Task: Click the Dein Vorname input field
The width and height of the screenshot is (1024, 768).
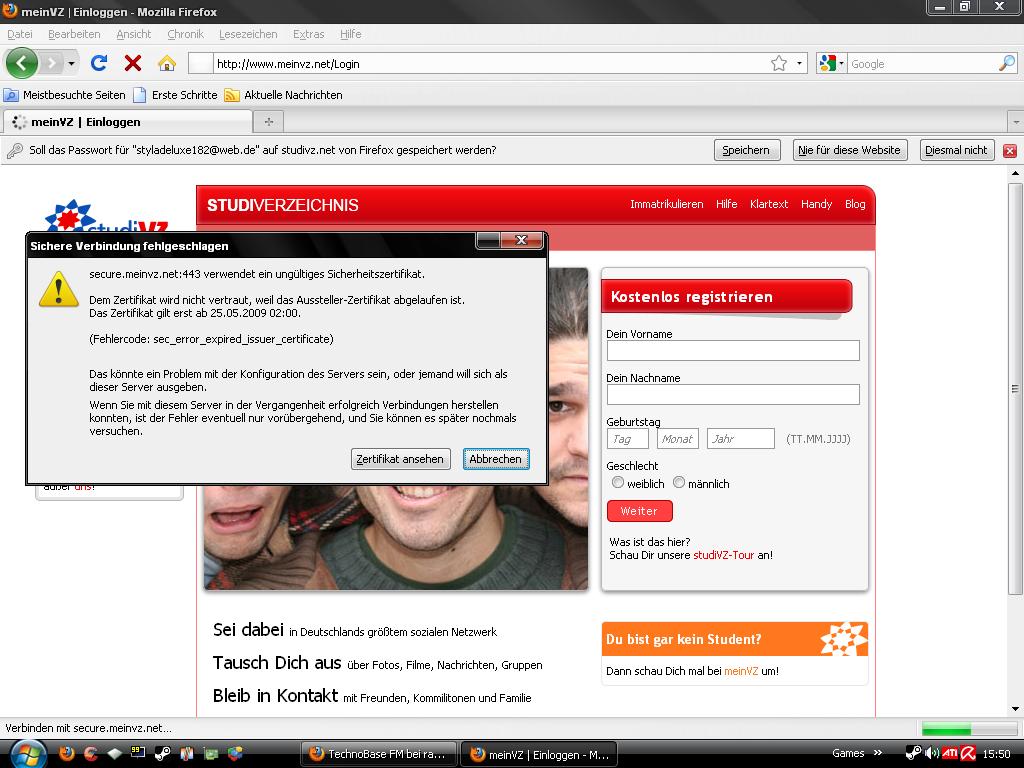Action: [732, 350]
